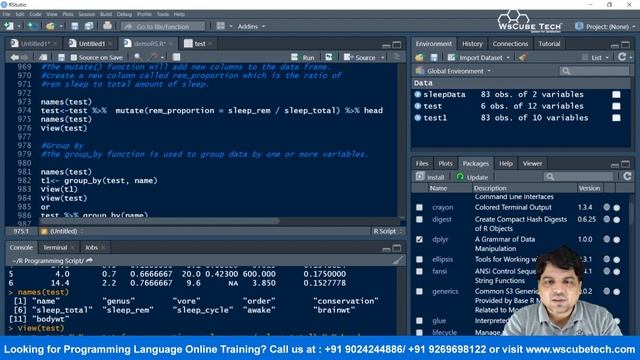Check the fansi package checkbox

419,271
